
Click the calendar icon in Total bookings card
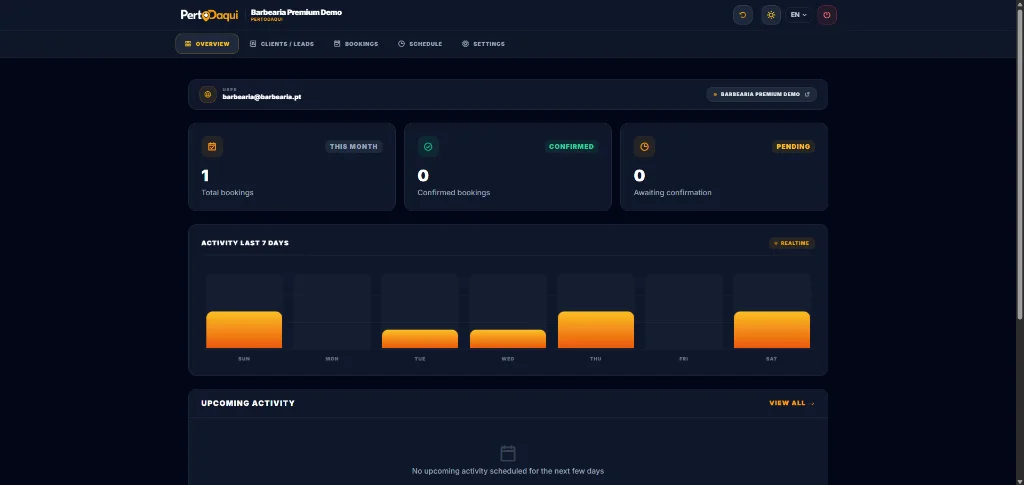212,147
